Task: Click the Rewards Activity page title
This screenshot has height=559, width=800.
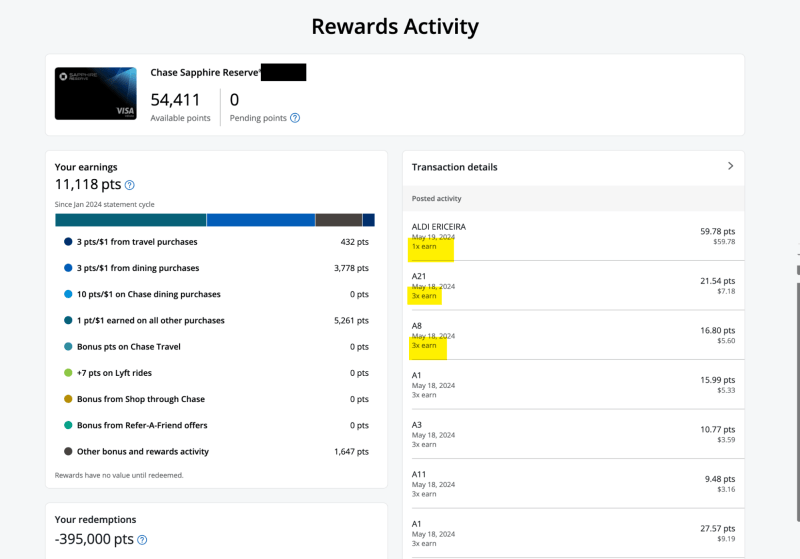Action: pos(395,27)
